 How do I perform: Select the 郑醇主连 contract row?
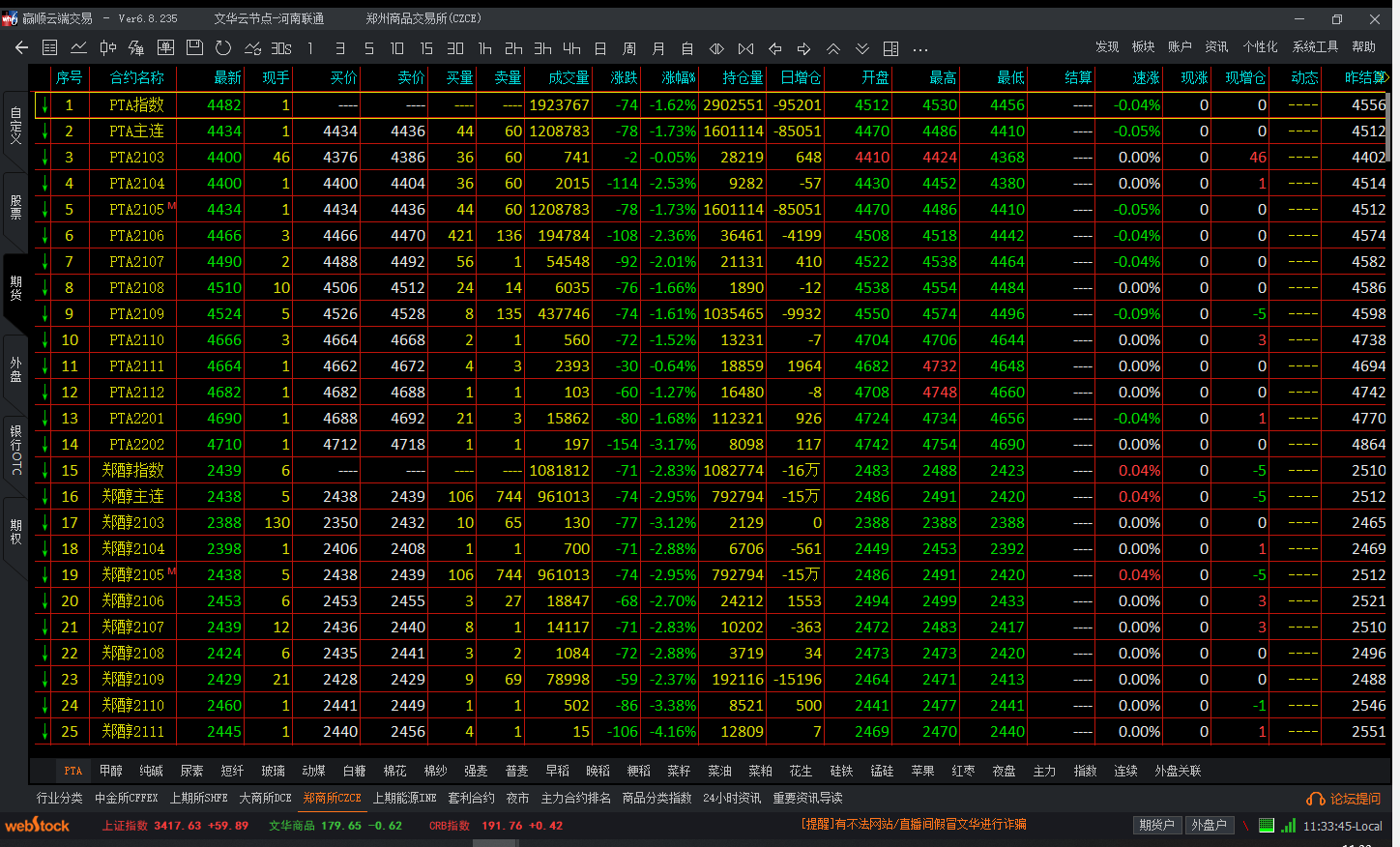pyautogui.click(x=711, y=496)
